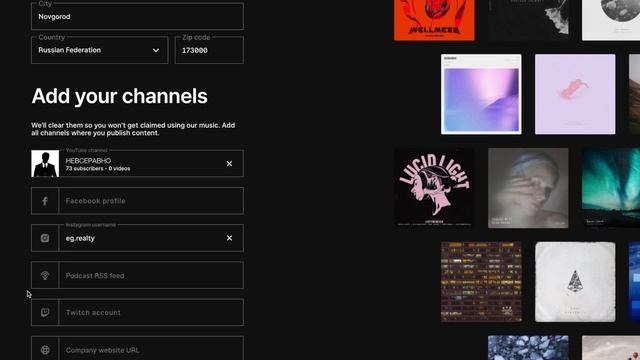This screenshot has width=640, height=360.
Task: Select the HEBCEPABHO channel name text
Action: [x=88, y=161]
